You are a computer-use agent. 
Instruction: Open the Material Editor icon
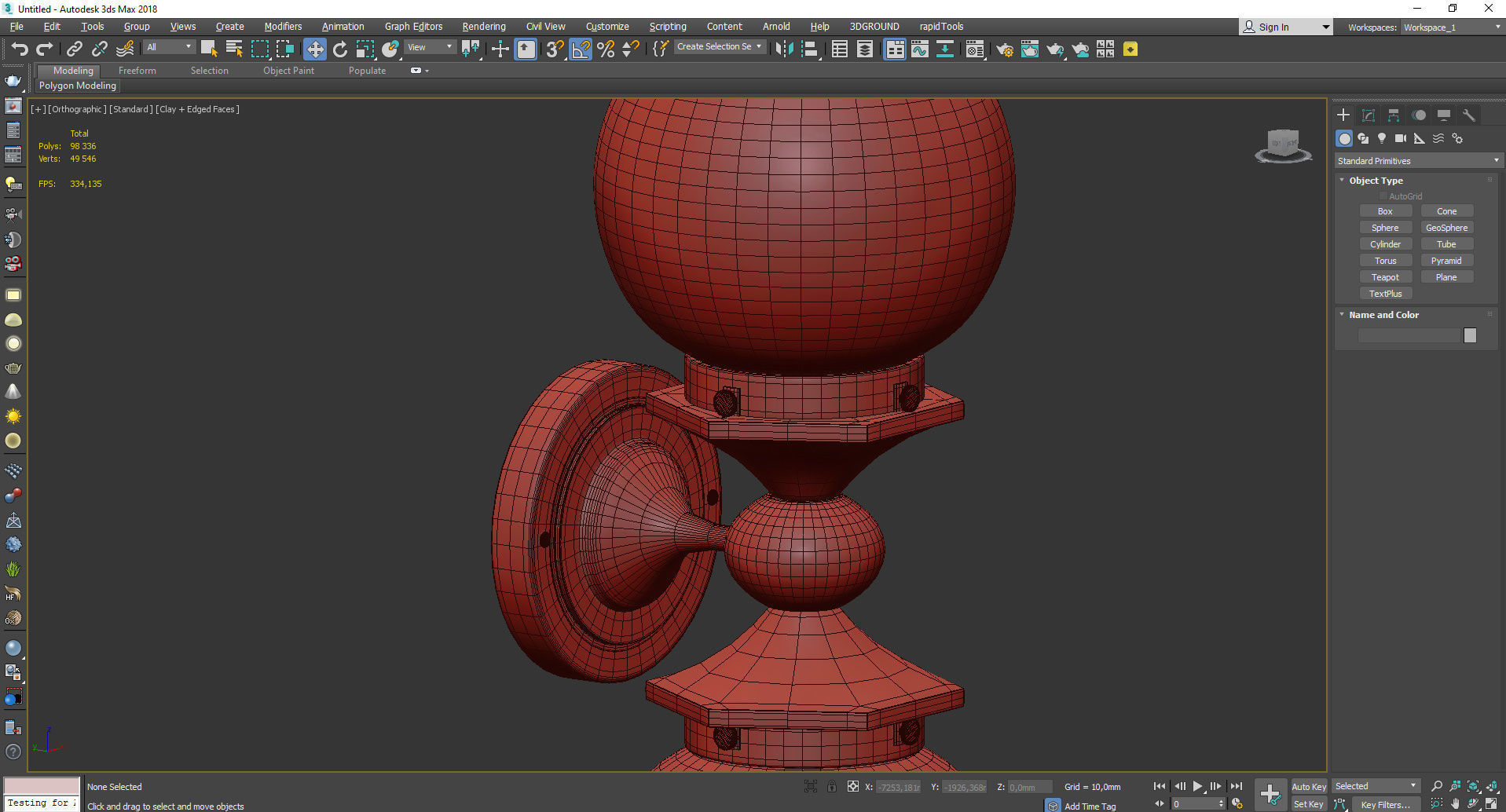pyautogui.click(x=975, y=49)
